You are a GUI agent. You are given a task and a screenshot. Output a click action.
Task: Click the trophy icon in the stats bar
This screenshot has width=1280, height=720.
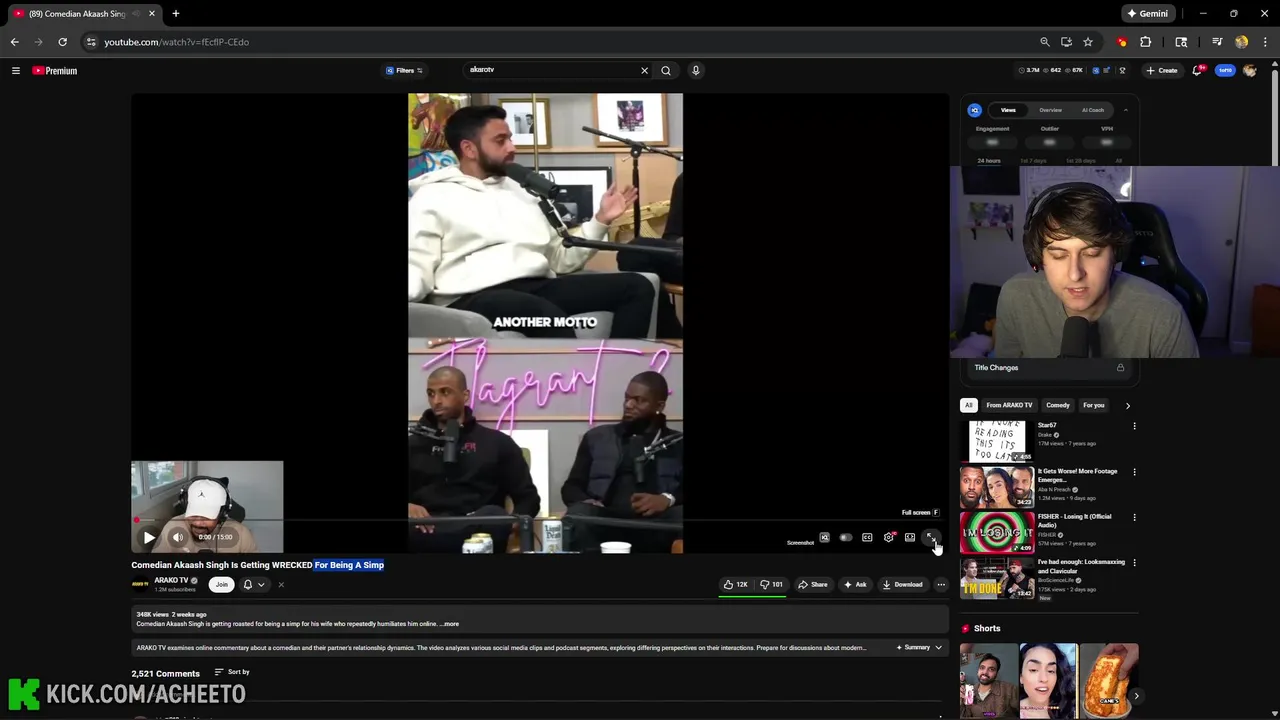1122,70
